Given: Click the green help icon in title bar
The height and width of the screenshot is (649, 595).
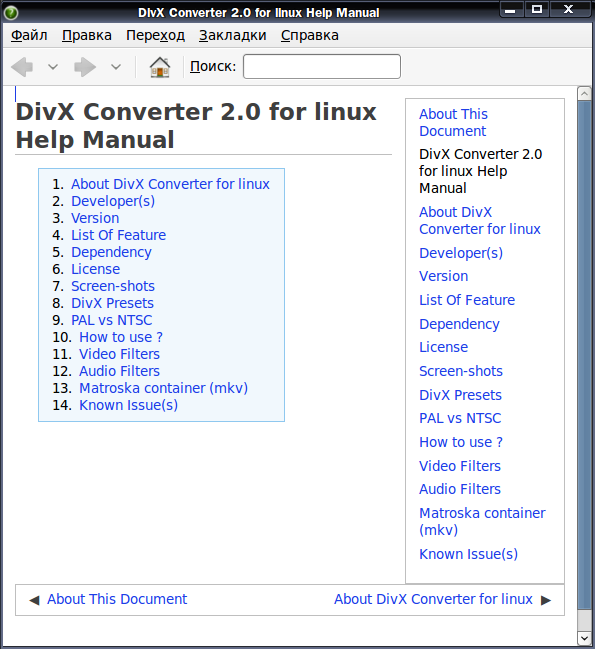Looking at the screenshot, I should click(x=11, y=13).
